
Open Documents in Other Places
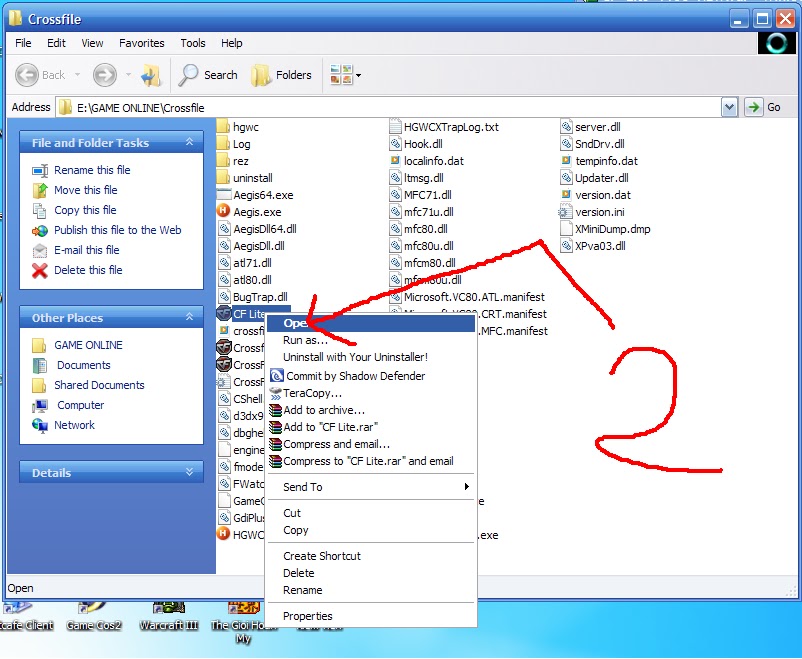tap(83, 365)
